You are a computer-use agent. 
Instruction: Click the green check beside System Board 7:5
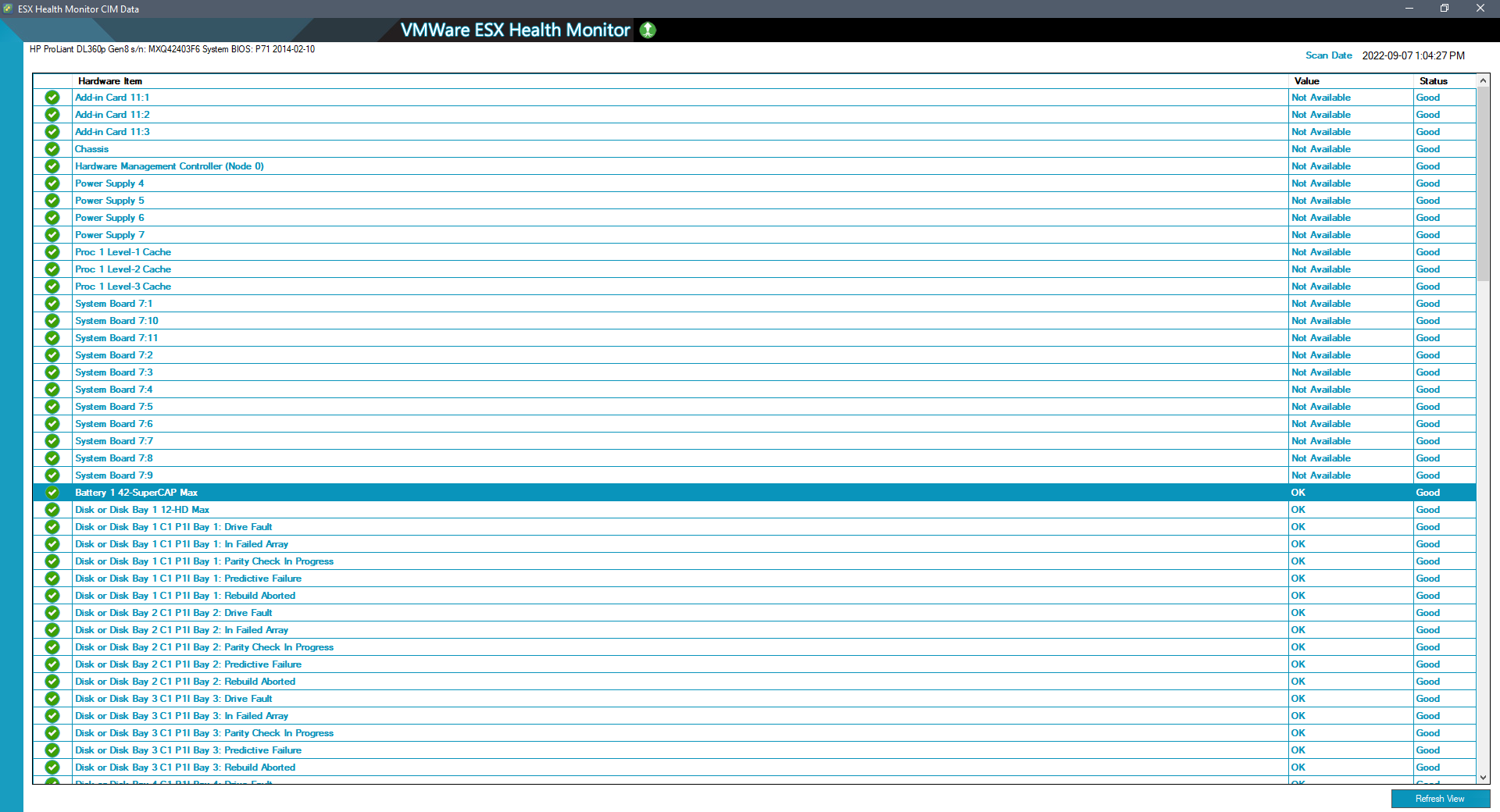52,407
